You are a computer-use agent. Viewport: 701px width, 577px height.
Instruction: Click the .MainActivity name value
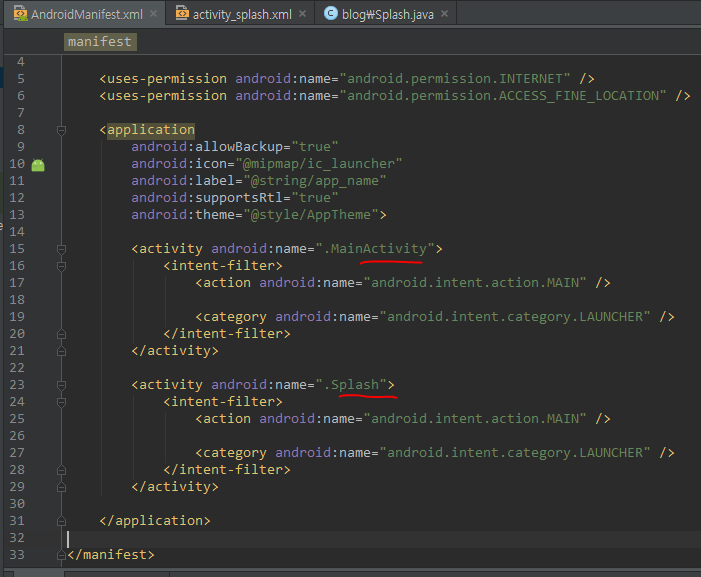point(375,248)
